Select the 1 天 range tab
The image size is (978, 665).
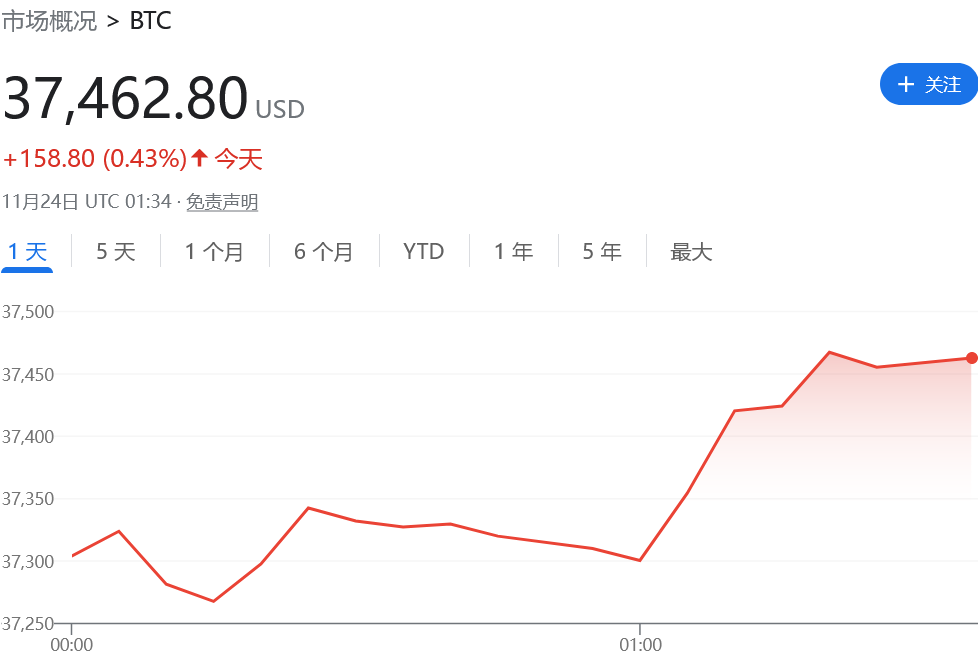pos(28,252)
